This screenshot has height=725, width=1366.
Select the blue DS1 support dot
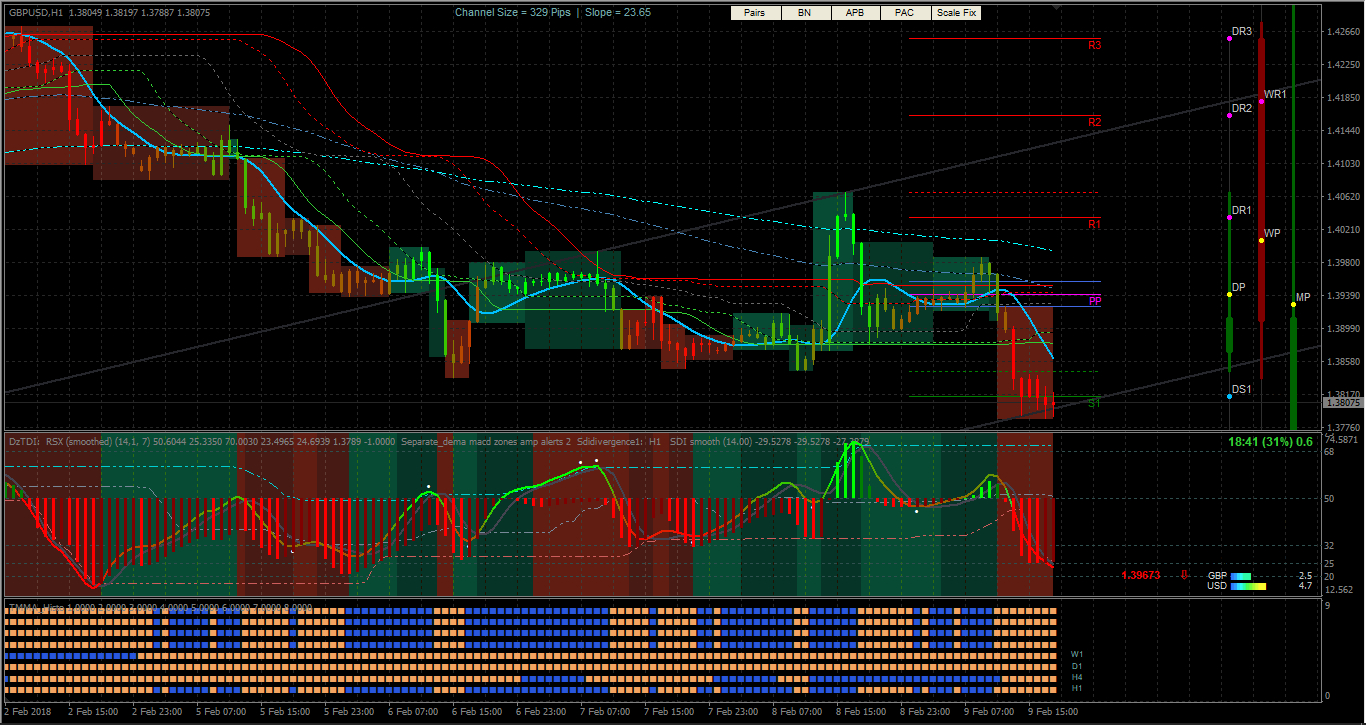pyautogui.click(x=1229, y=396)
